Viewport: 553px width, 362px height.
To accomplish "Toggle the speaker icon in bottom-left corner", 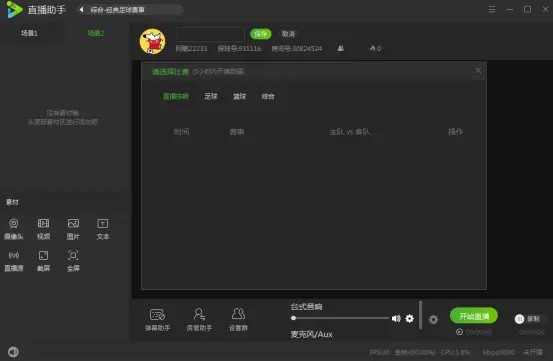I will click(13, 352).
